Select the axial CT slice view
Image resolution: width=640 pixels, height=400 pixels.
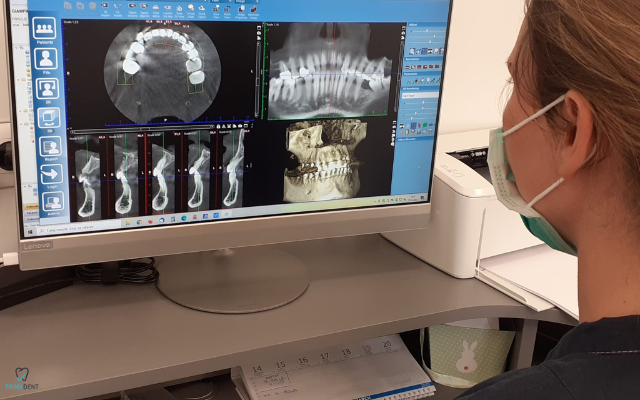pyautogui.click(x=162, y=70)
